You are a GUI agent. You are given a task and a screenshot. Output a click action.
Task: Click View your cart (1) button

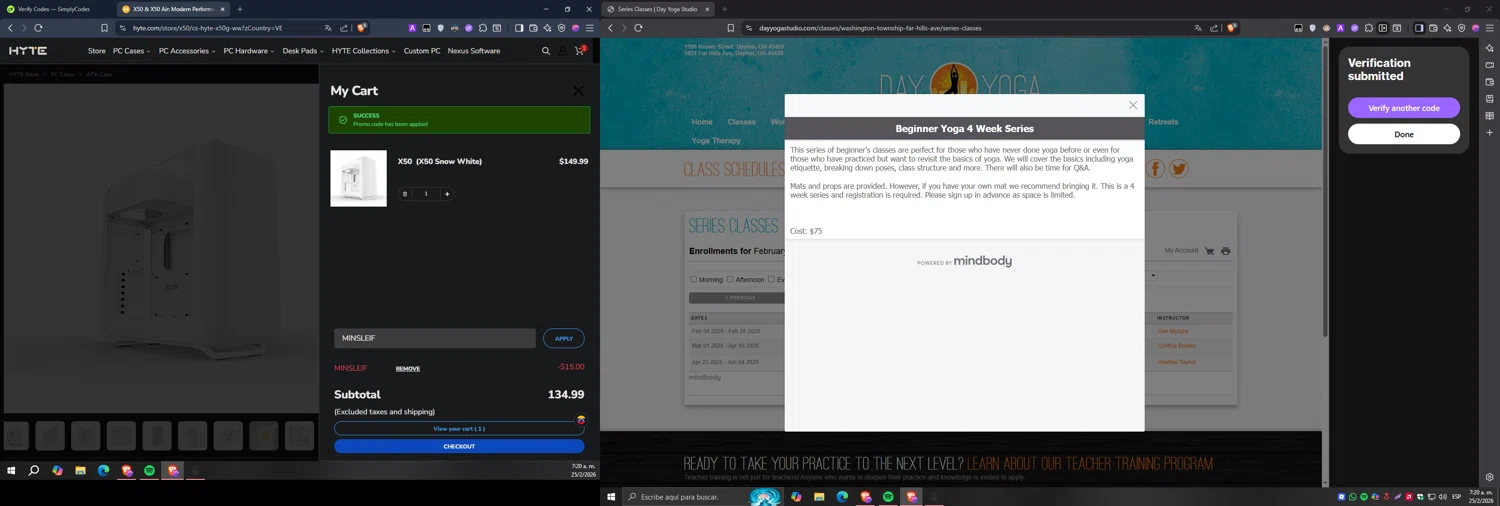[x=459, y=429]
